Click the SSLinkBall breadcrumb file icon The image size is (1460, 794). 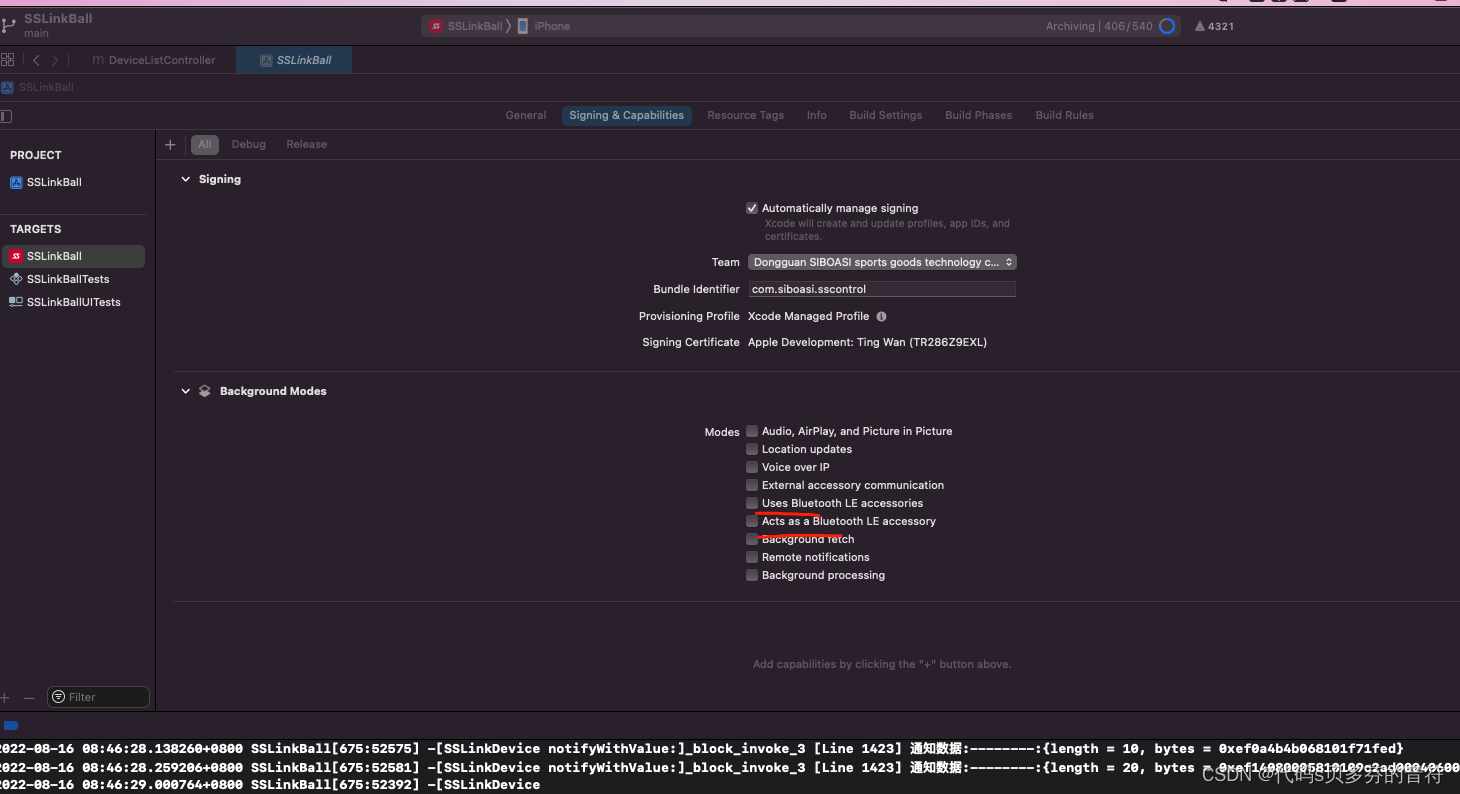8,87
